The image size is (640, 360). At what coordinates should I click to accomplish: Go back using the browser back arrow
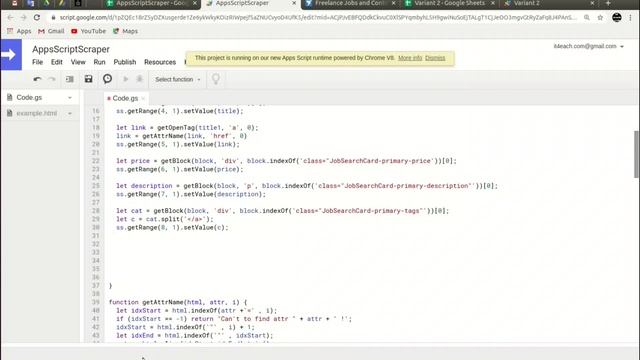pyautogui.click(x=10, y=18)
